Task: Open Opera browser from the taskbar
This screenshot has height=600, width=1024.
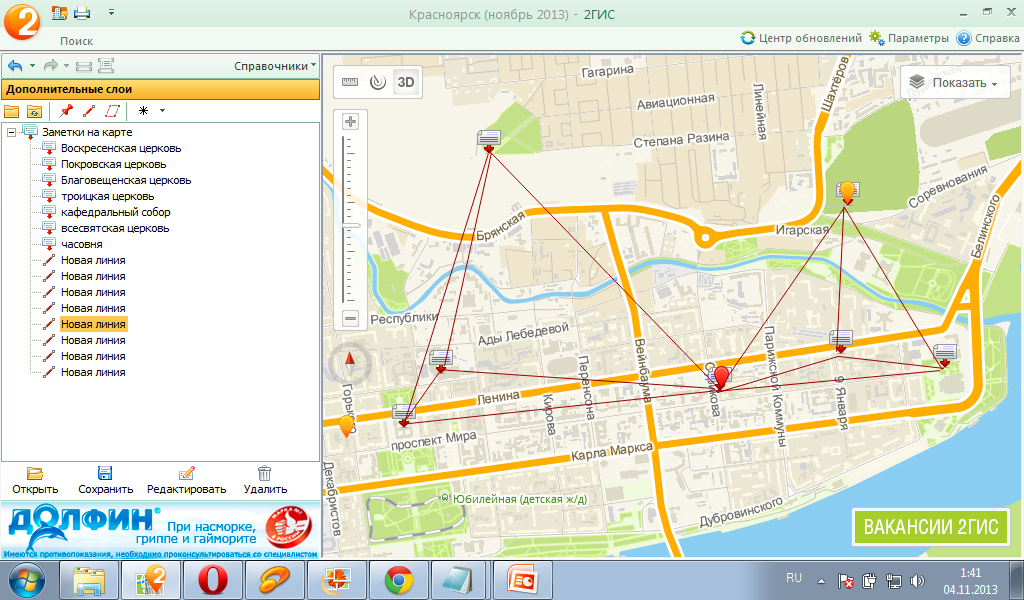Action: click(x=213, y=580)
